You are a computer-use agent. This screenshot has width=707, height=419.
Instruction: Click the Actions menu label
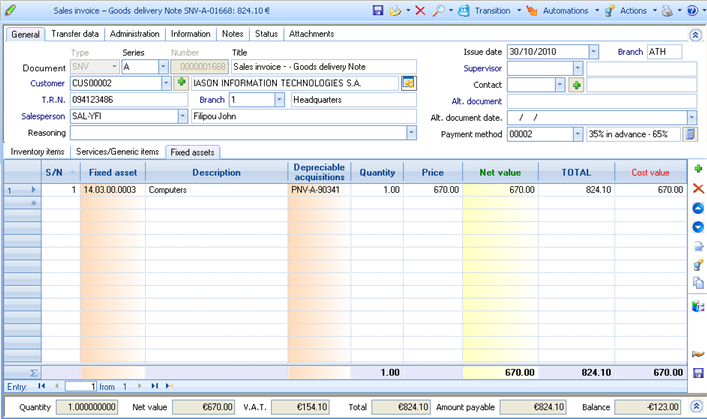pos(634,10)
